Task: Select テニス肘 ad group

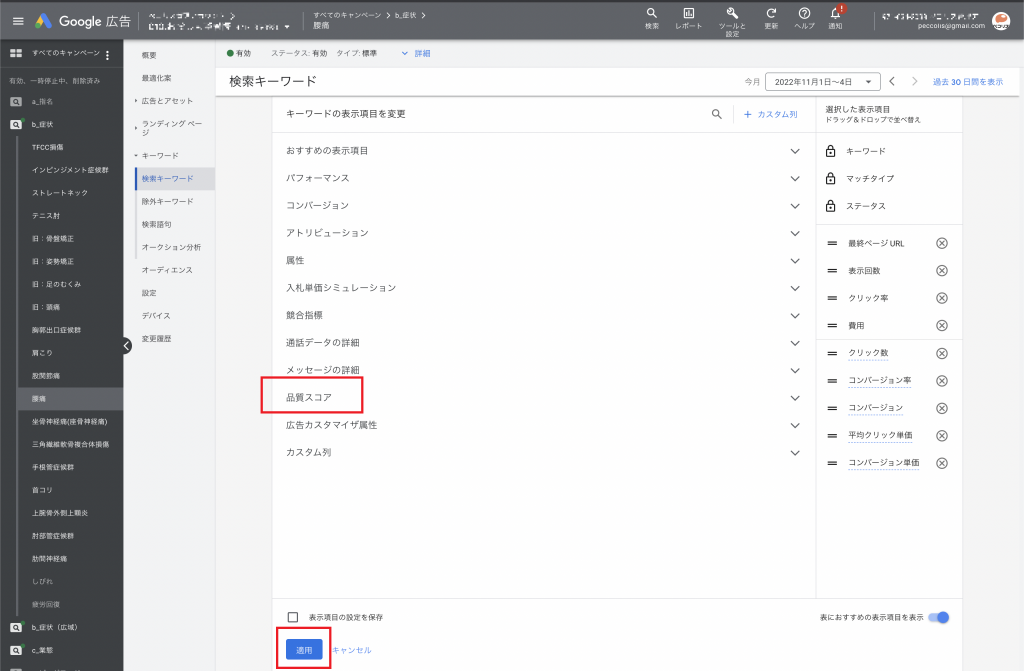Action: [46, 216]
